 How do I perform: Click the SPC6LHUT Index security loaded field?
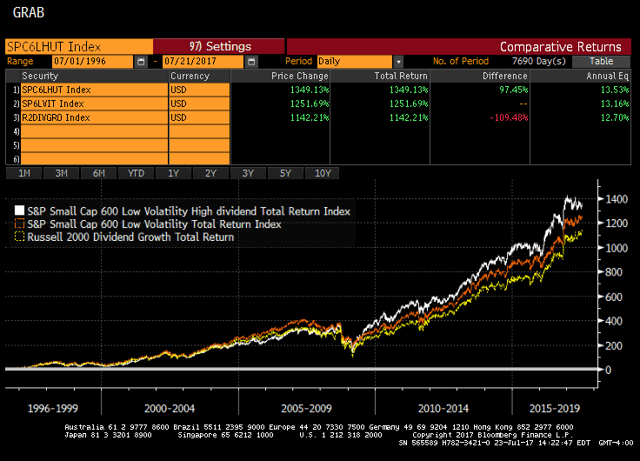79,47
